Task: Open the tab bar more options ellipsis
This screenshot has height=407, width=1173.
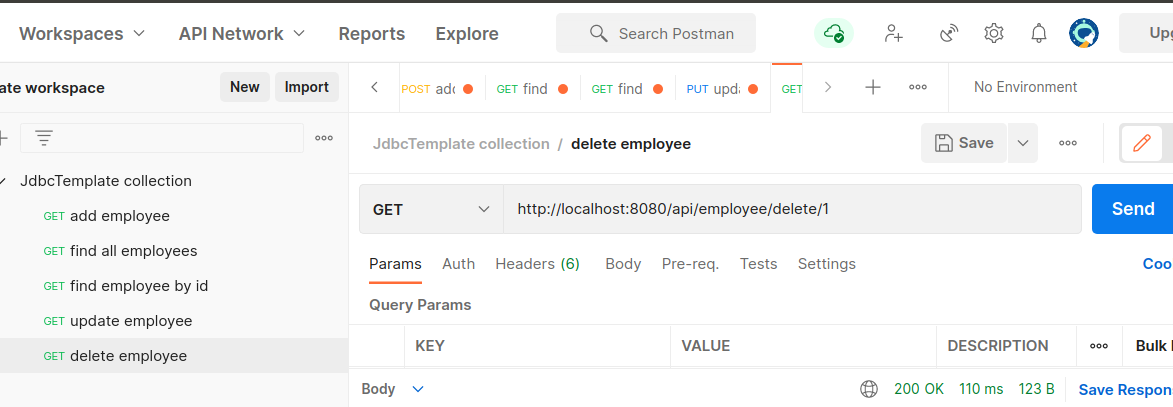Action: (x=918, y=88)
